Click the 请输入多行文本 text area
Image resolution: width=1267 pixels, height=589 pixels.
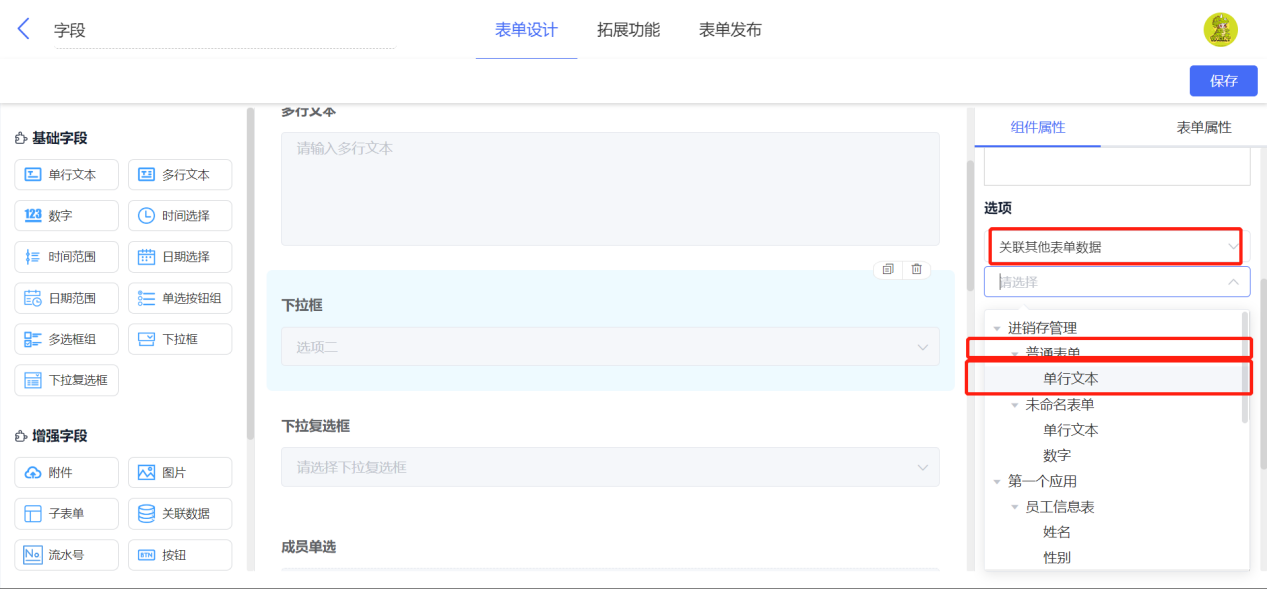pos(610,189)
